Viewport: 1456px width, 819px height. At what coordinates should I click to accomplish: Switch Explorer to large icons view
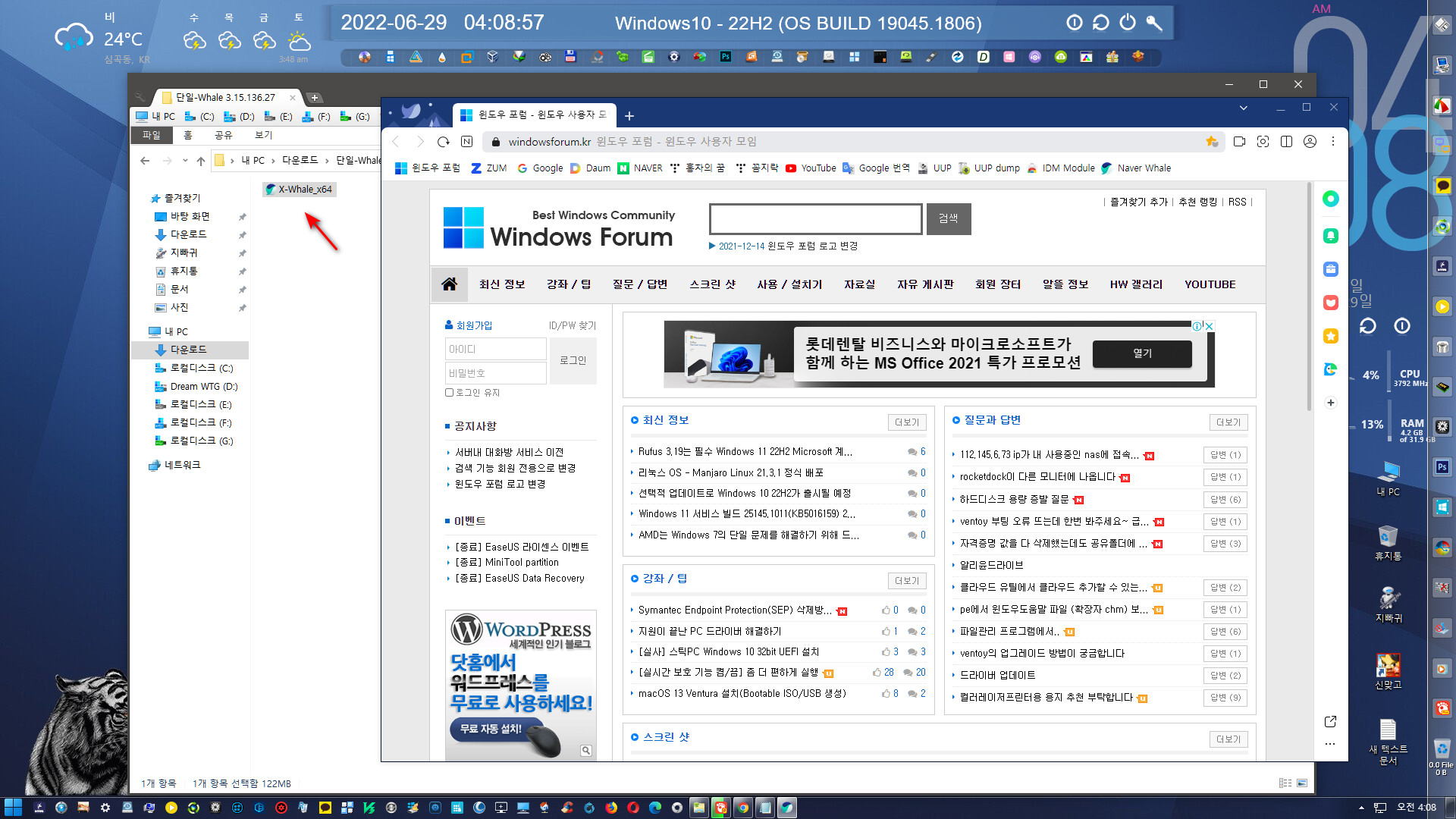tap(1302, 783)
